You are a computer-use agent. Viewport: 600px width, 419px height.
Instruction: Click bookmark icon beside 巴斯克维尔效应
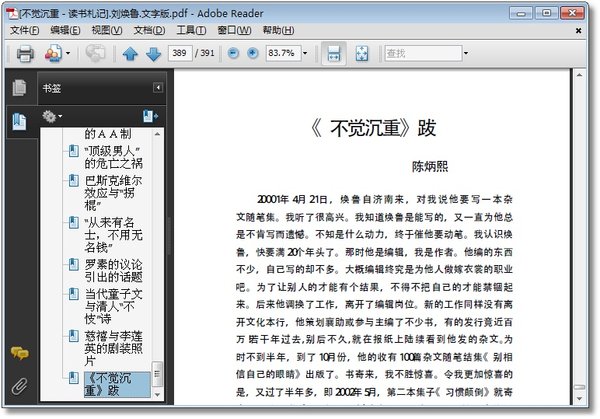click(x=73, y=180)
